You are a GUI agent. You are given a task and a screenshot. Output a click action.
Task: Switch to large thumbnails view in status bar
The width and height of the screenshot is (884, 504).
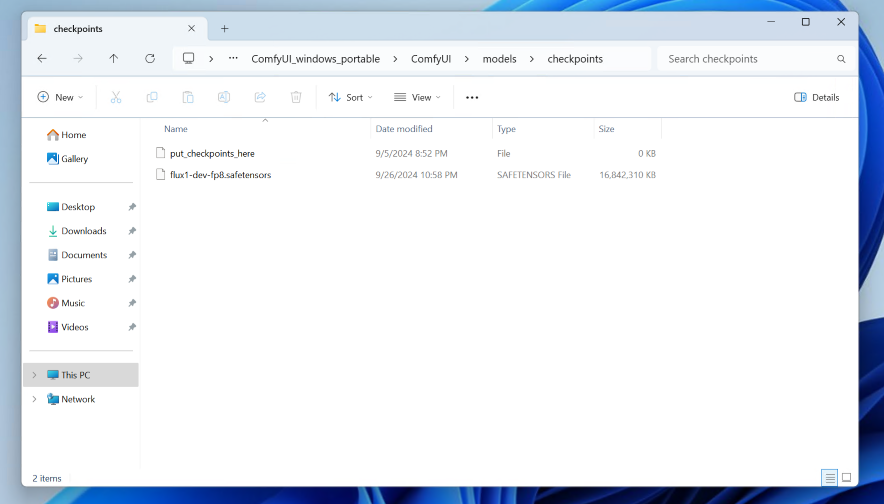coord(846,478)
